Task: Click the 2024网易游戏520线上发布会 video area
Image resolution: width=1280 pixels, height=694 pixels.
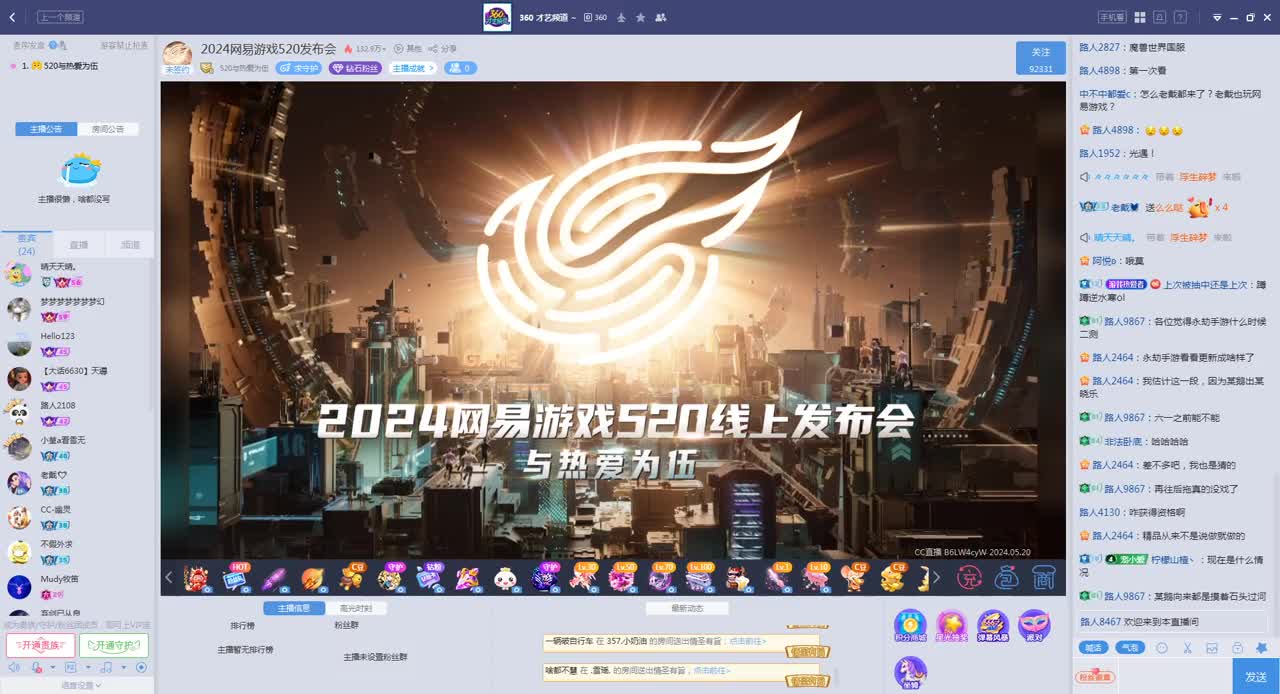Action: [x=613, y=320]
